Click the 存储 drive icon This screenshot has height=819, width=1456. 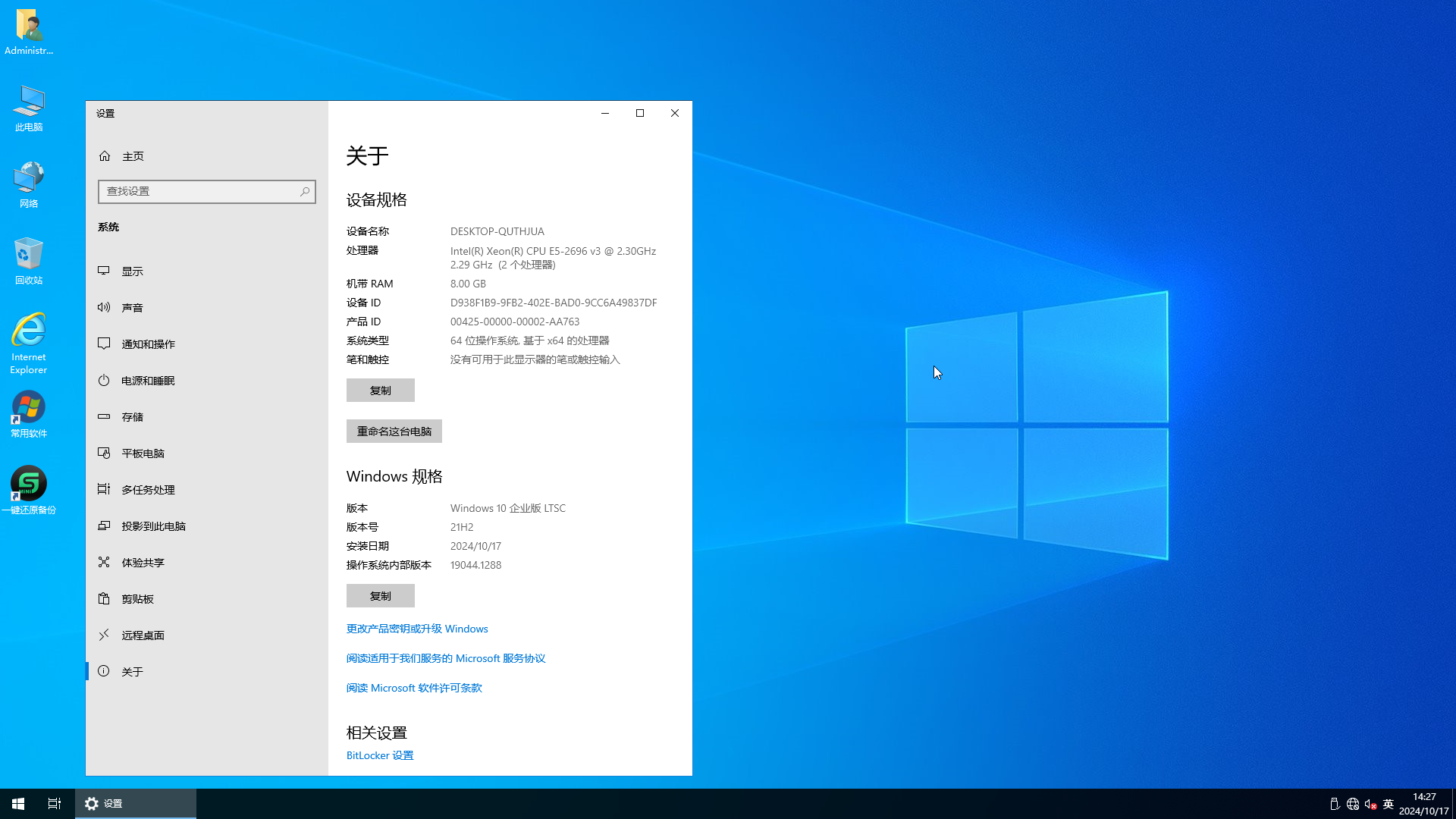(x=104, y=416)
